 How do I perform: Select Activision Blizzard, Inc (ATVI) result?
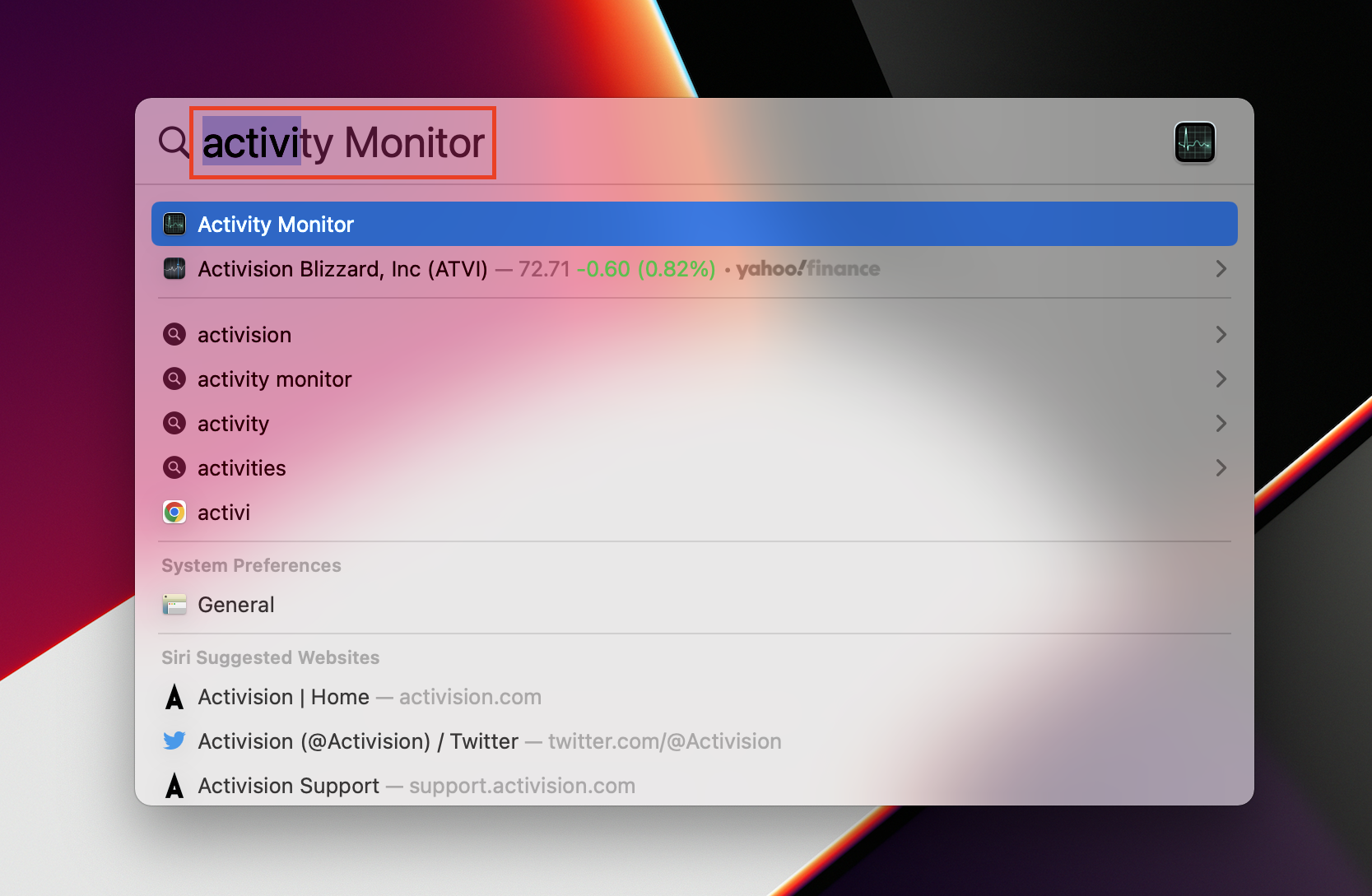pos(695,268)
